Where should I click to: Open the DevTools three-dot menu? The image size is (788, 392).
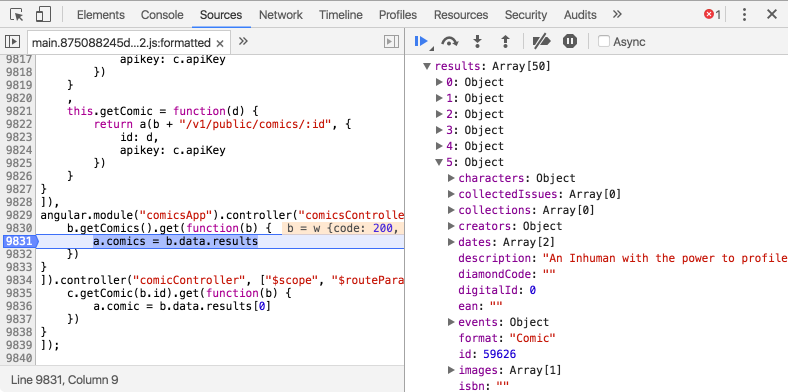click(x=744, y=15)
